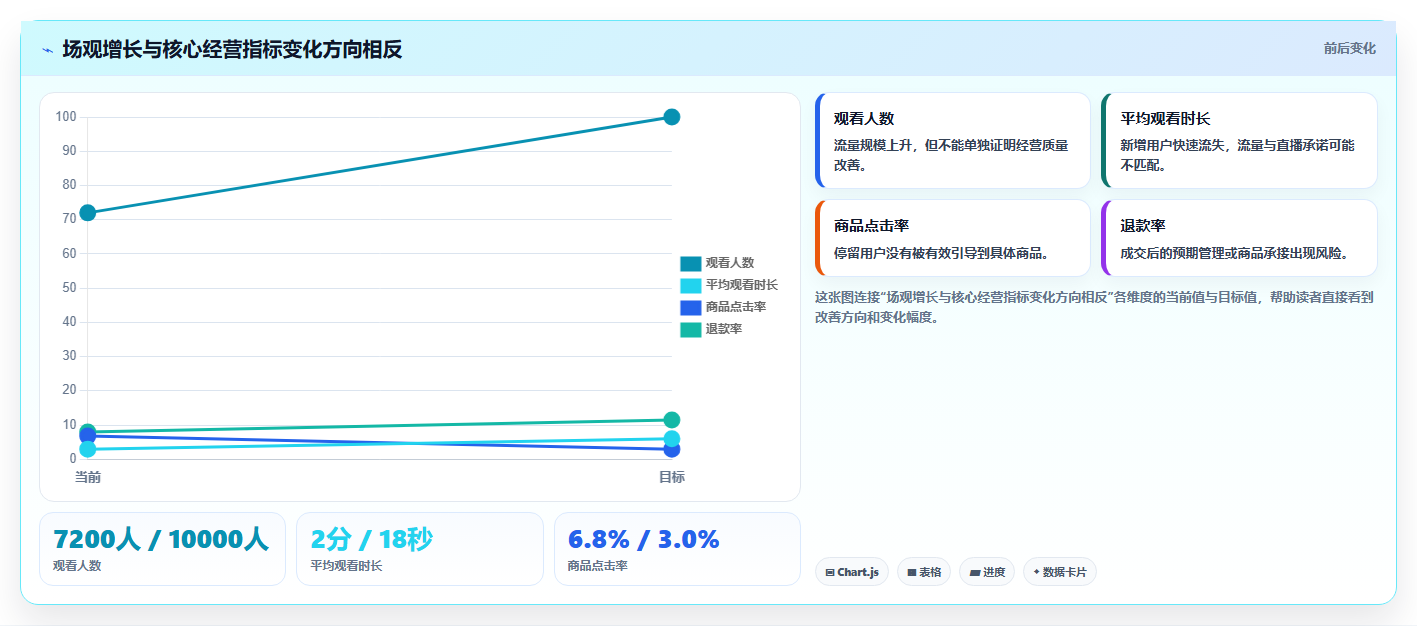
Task: Click the pulse icon beside the headline
Action: click(47, 50)
